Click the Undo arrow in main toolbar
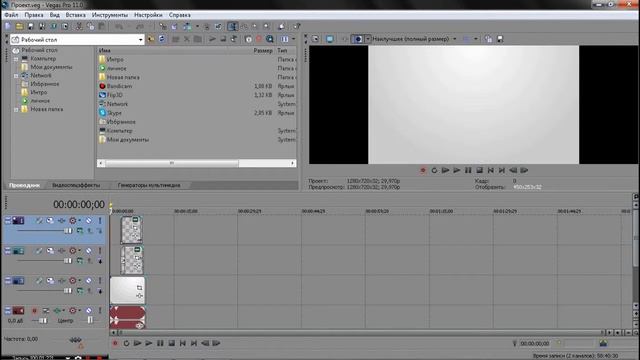The height and width of the screenshot is (360, 640). coord(119,27)
